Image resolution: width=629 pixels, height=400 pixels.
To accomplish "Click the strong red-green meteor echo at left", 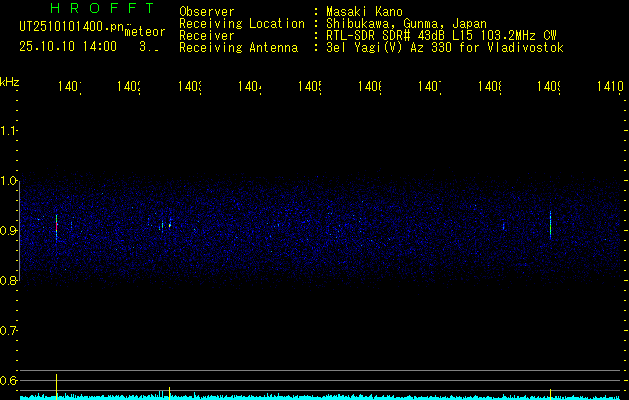I will point(57,226).
